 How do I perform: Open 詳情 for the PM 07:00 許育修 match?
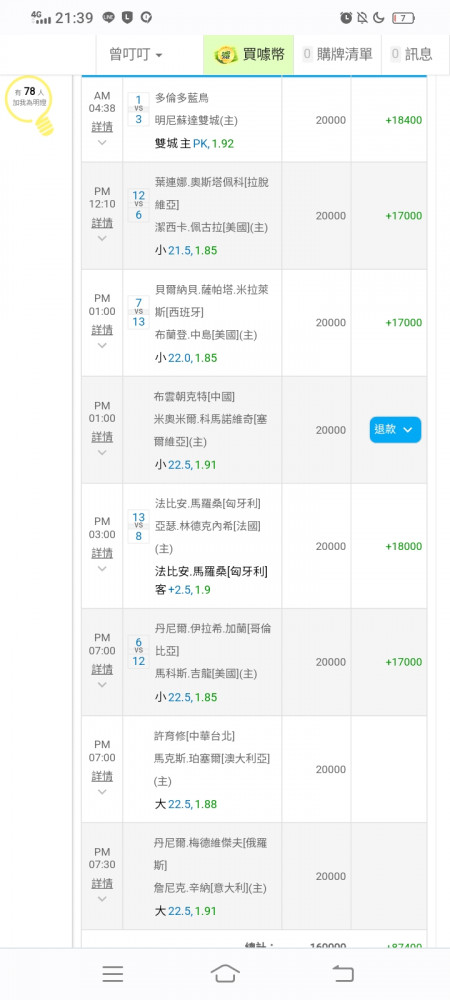[102, 776]
